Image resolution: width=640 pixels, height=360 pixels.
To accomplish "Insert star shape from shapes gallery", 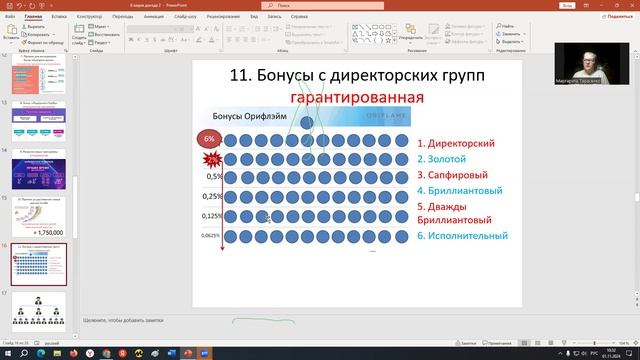I will pyautogui.click(x=388, y=40).
